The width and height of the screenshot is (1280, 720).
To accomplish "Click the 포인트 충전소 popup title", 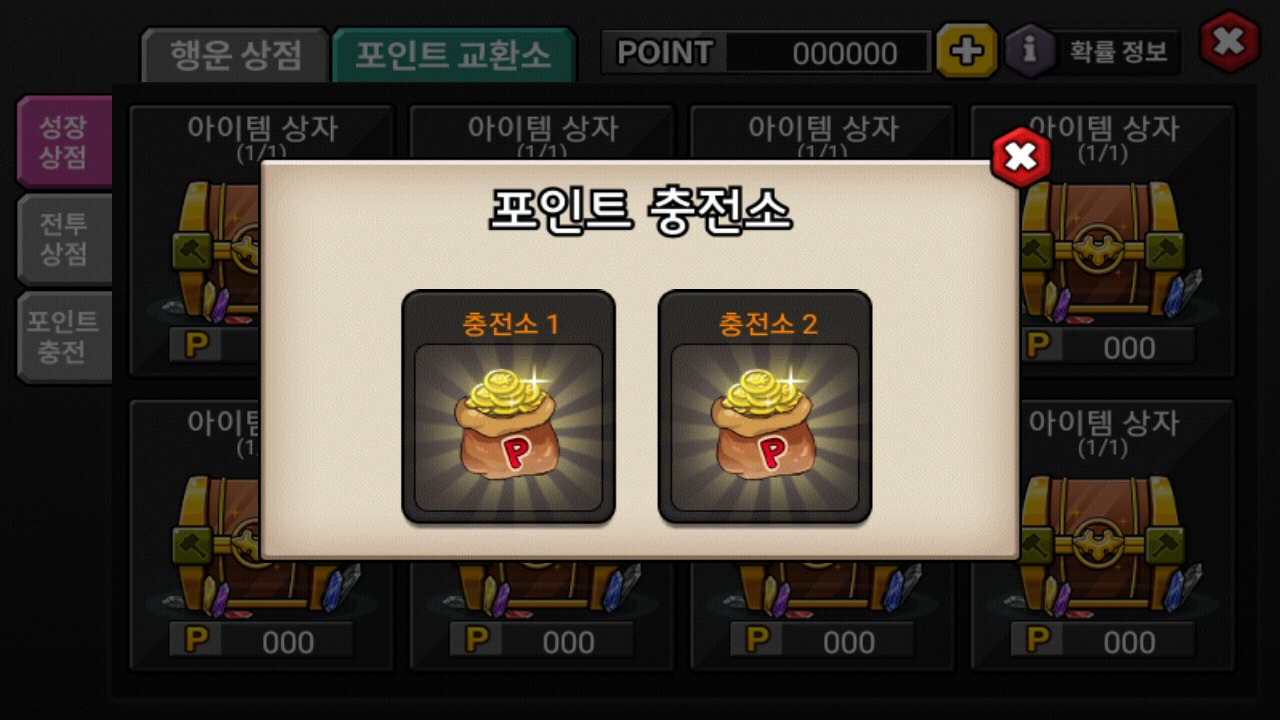I will coord(640,211).
